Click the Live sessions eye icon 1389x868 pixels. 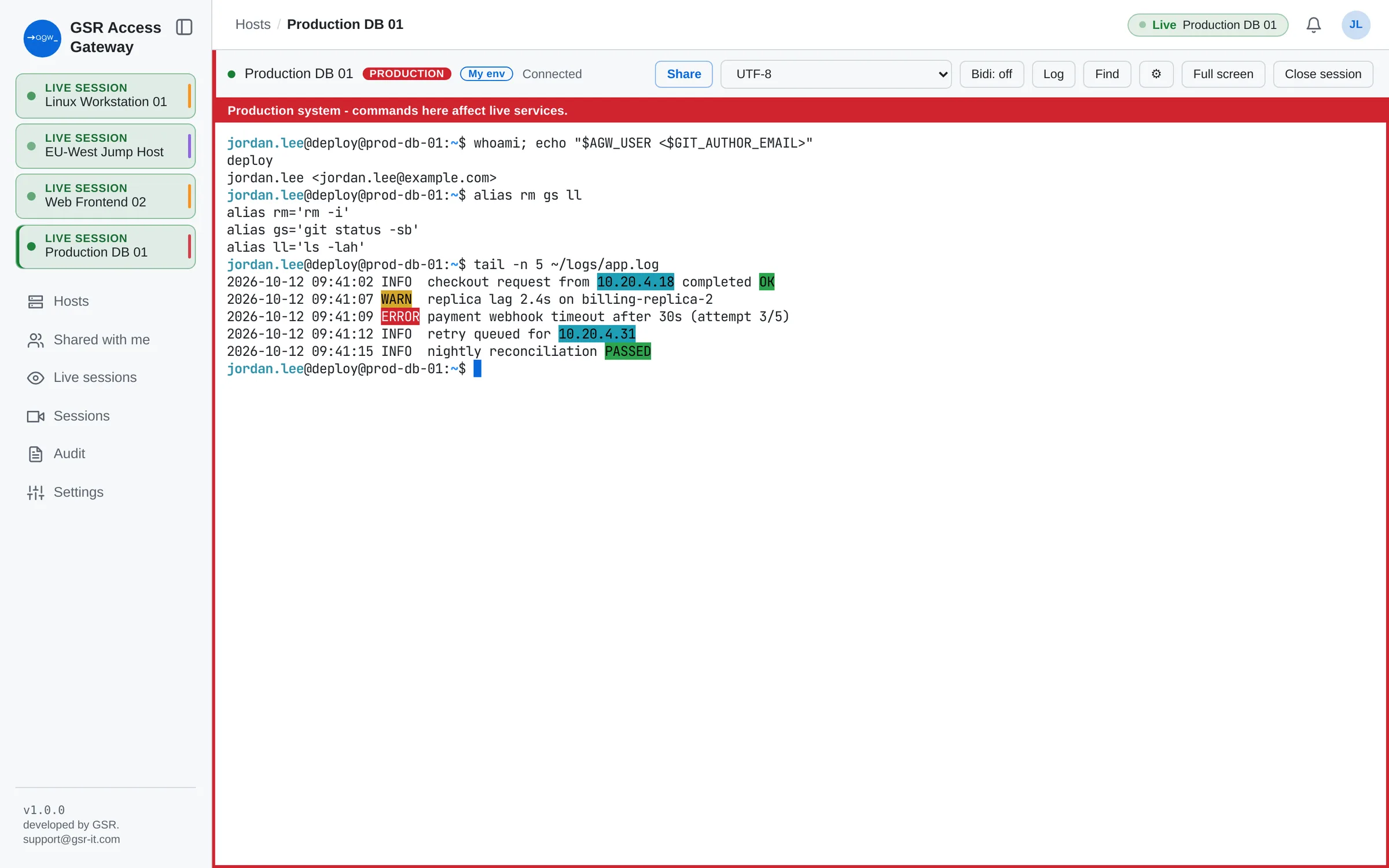click(36, 378)
